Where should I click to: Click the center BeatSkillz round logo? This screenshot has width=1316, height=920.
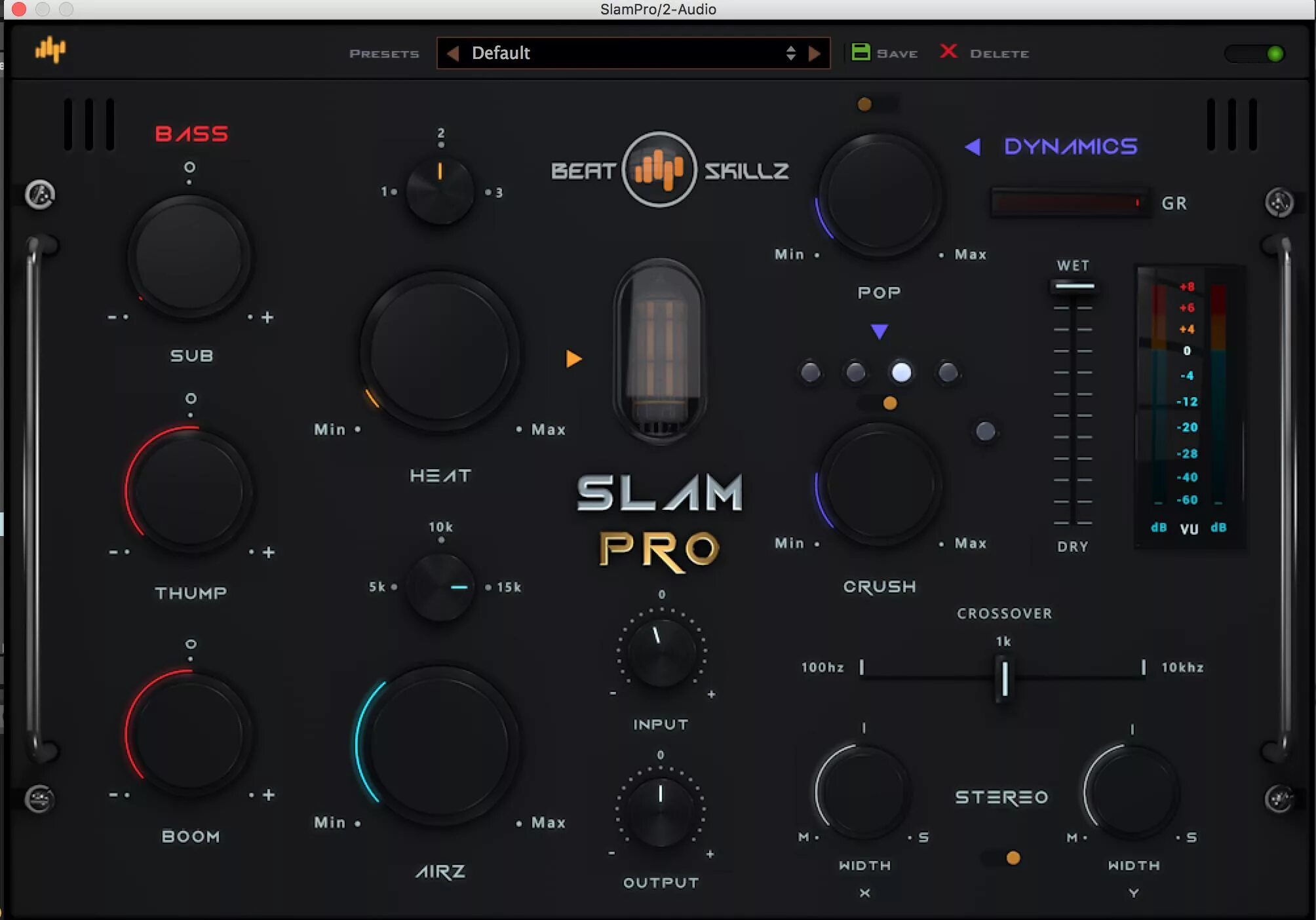[x=659, y=170]
